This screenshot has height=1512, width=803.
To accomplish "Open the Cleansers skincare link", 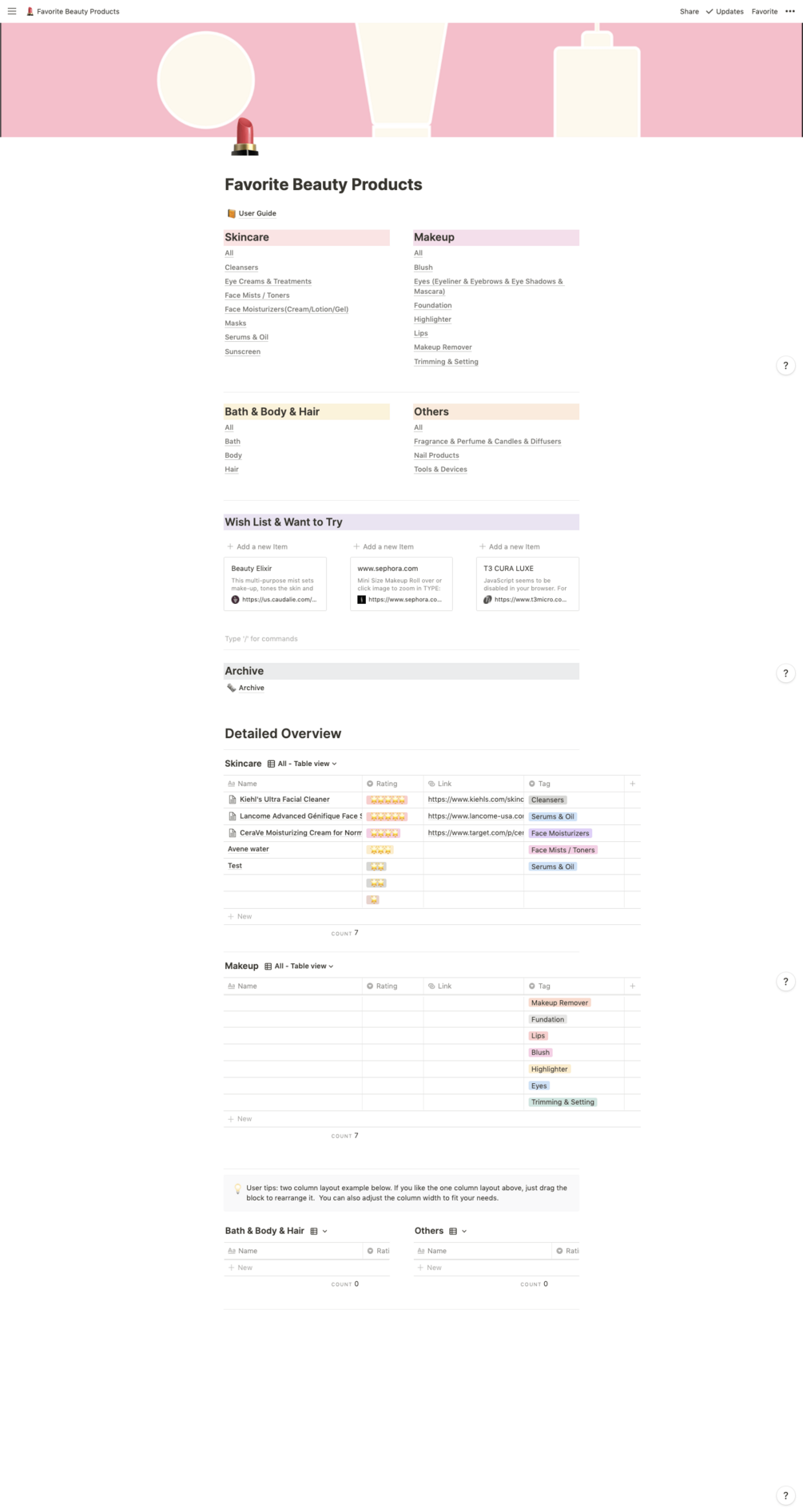I will click(241, 268).
